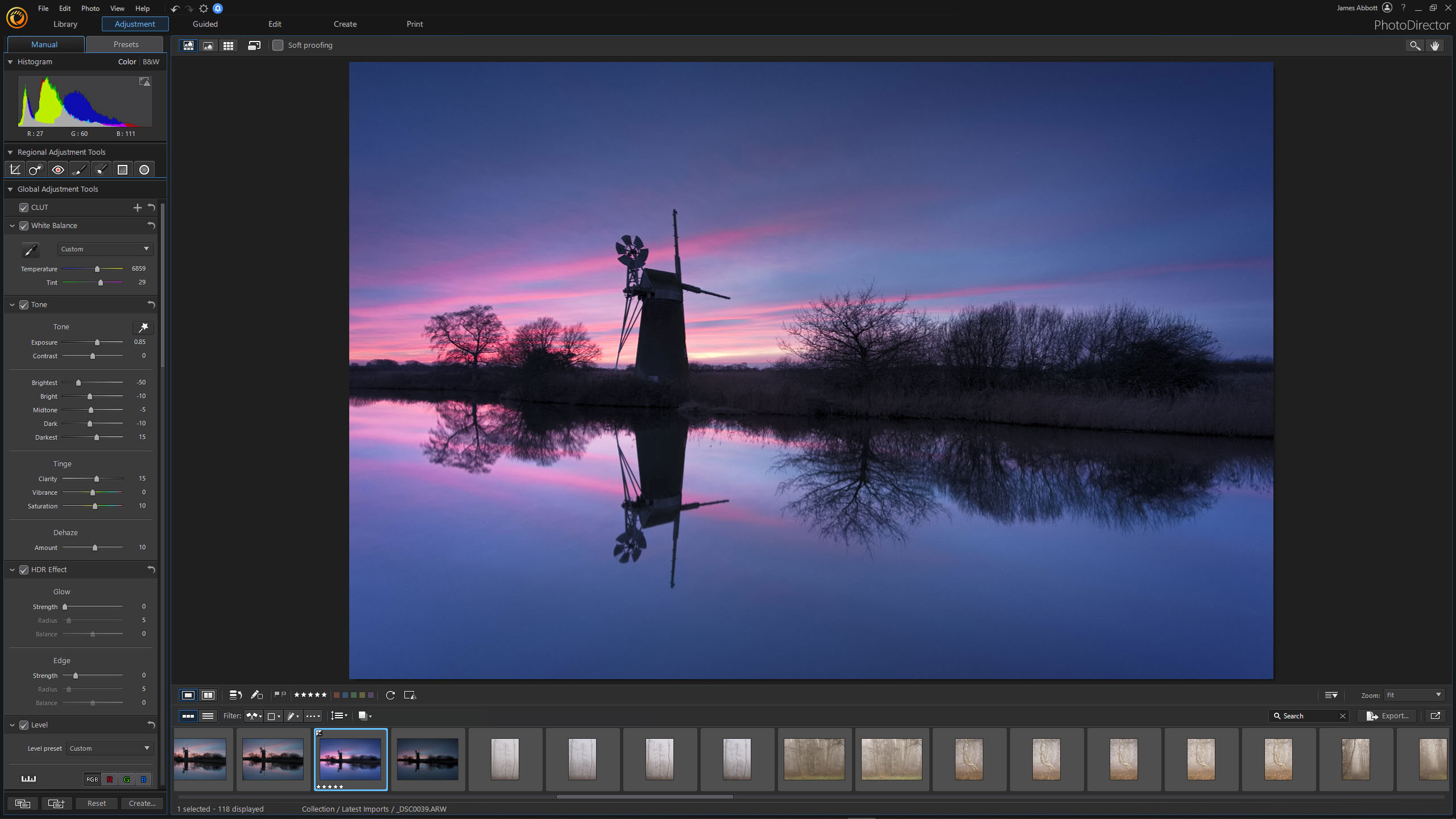Image resolution: width=1456 pixels, height=819 pixels.
Task: Switch to the Presets tab
Action: coord(125,44)
